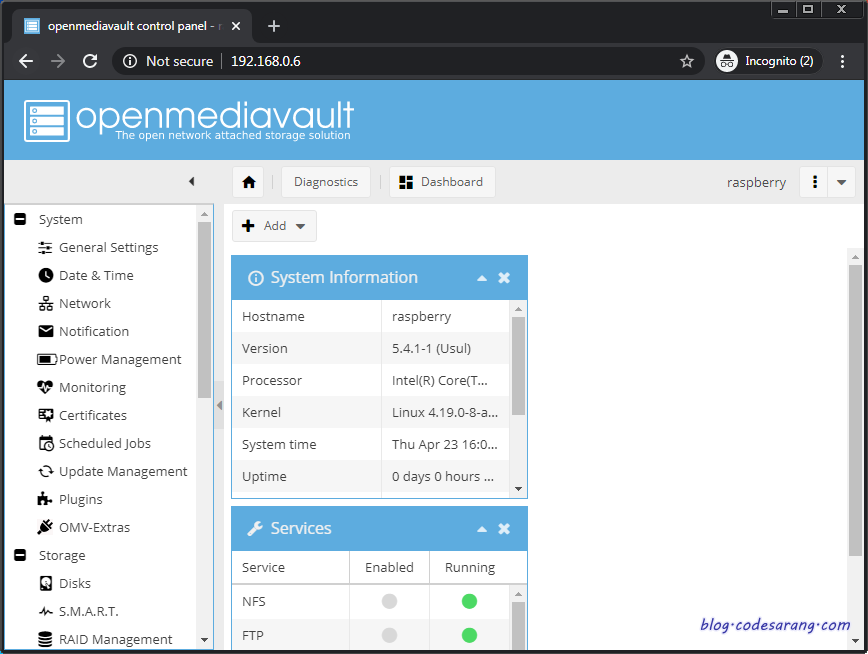Image resolution: width=868 pixels, height=654 pixels.
Task: Go to home via house icon
Action: [x=249, y=182]
